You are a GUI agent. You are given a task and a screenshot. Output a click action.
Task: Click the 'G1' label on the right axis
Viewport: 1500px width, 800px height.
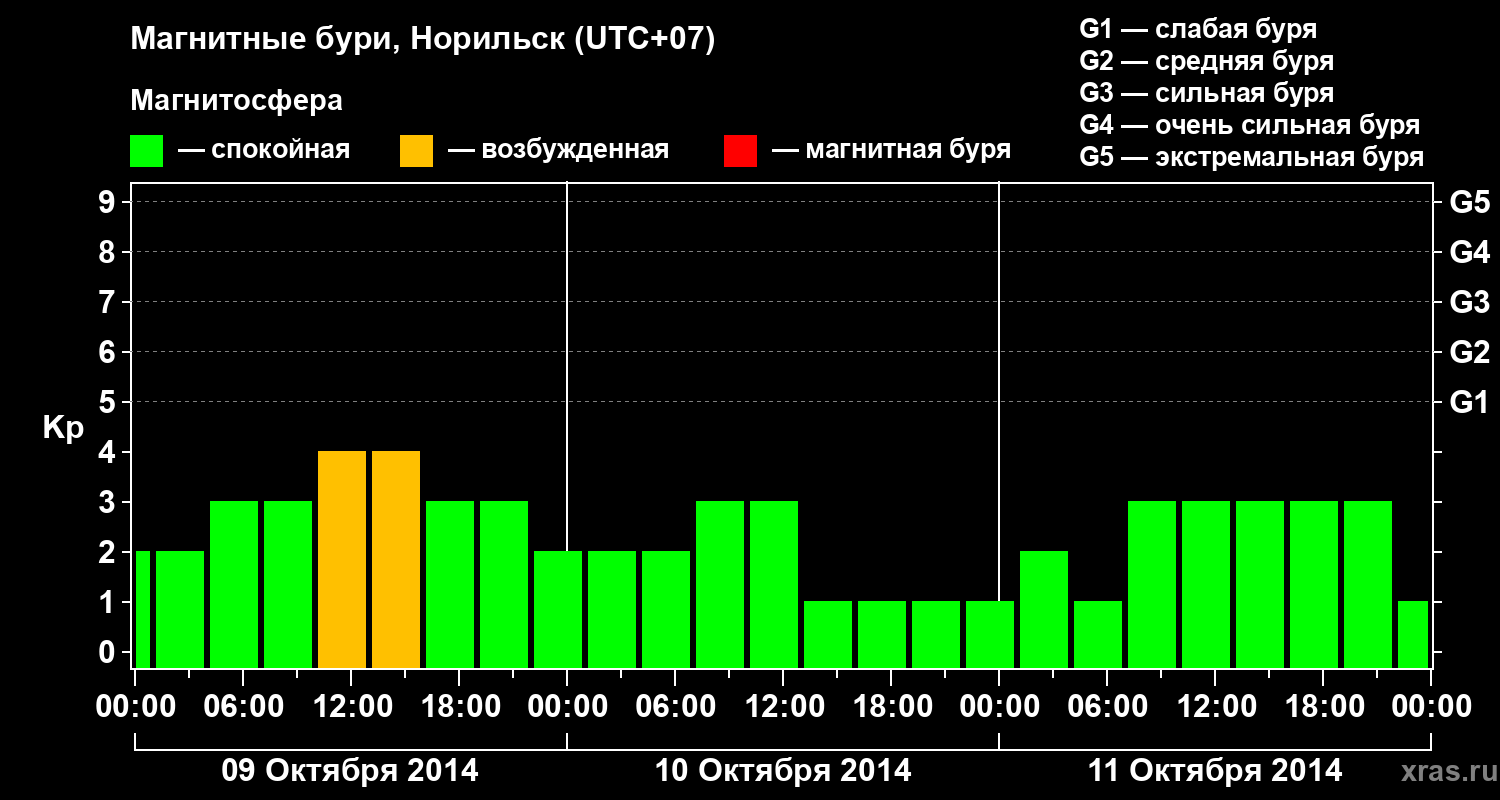tap(1470, 403)
